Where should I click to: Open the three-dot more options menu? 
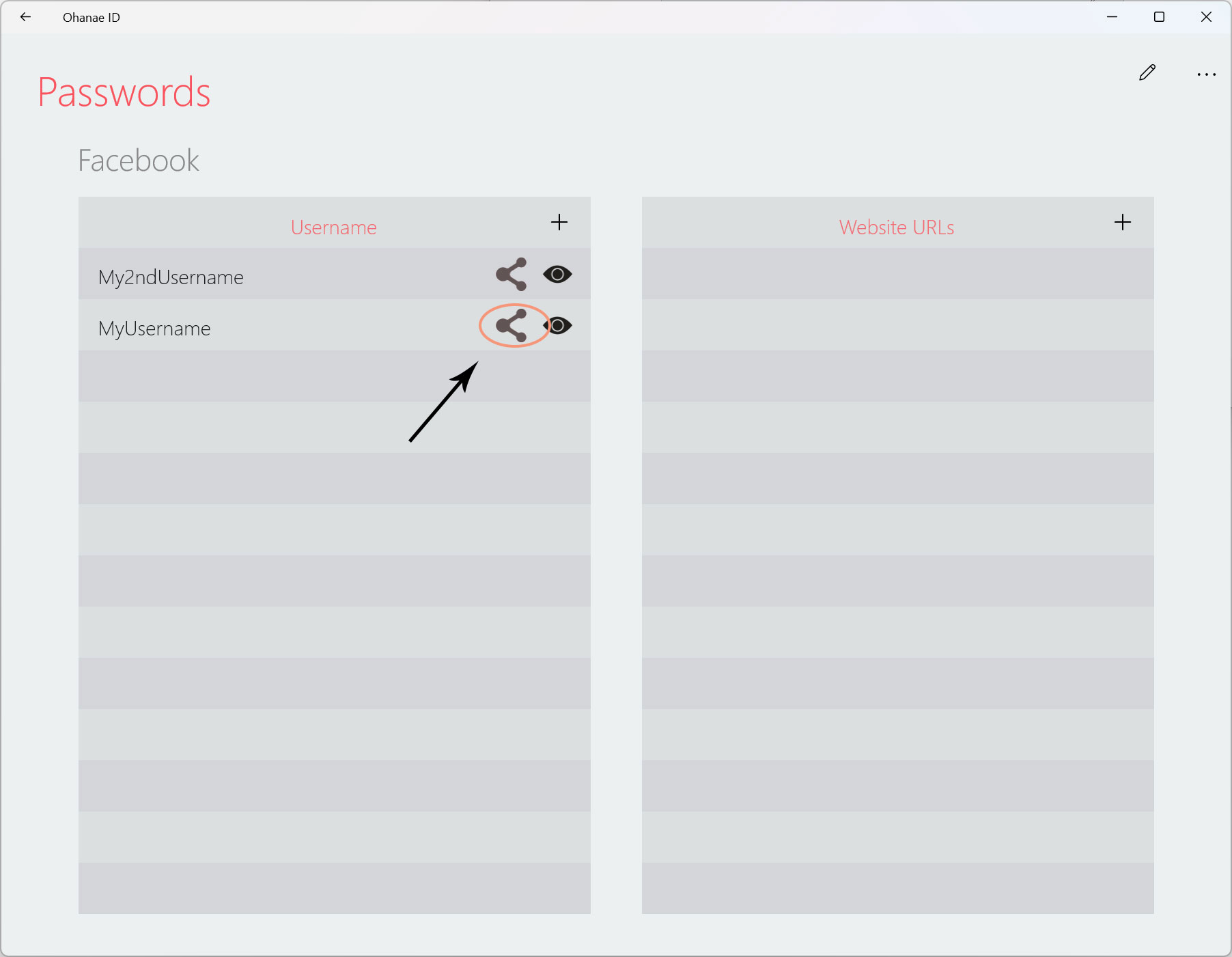[x=1207, y=74]
